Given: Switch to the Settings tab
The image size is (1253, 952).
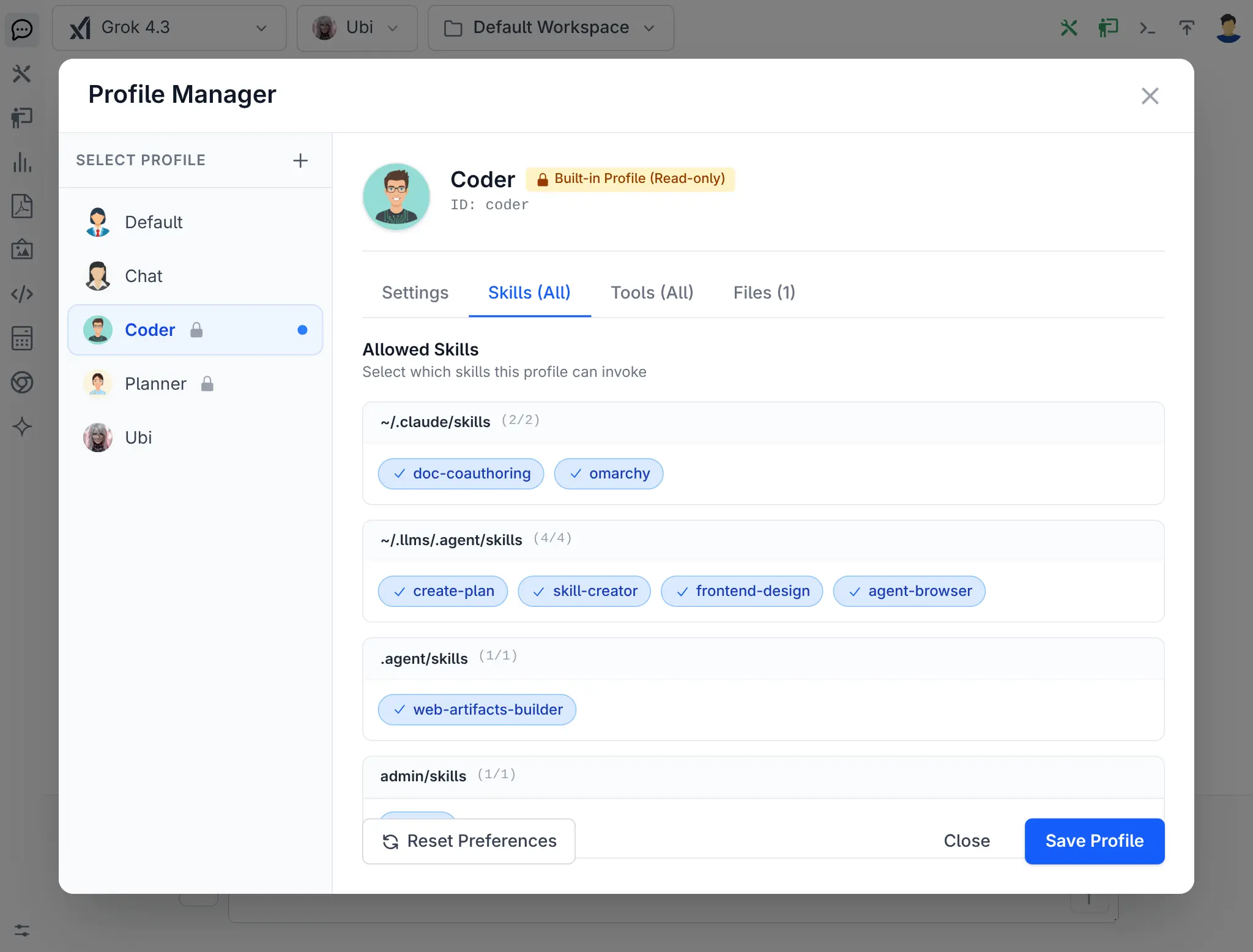Looking at the screenshot, I should click(x=415, y=292).
